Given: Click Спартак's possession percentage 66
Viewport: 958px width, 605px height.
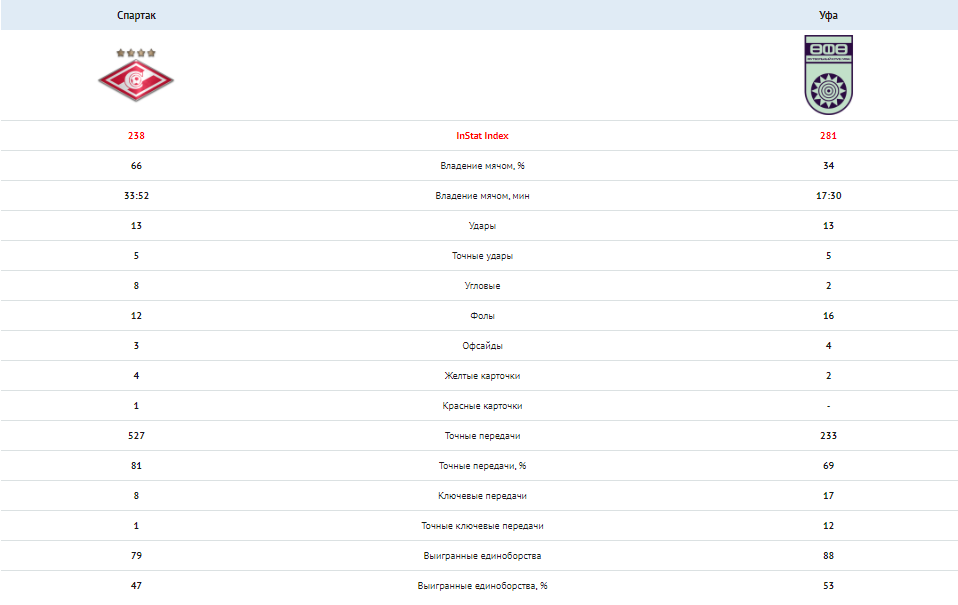Looking at the screenshot, I should (136, 166).
